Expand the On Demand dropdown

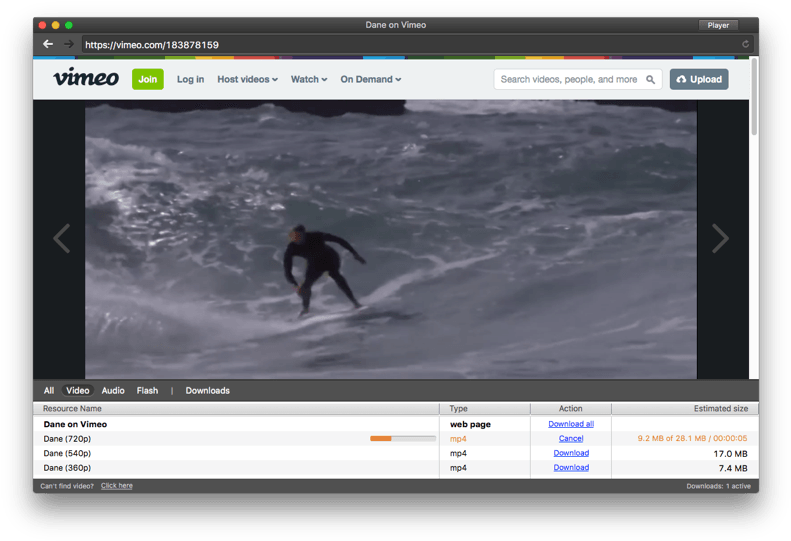coord(370,79)
